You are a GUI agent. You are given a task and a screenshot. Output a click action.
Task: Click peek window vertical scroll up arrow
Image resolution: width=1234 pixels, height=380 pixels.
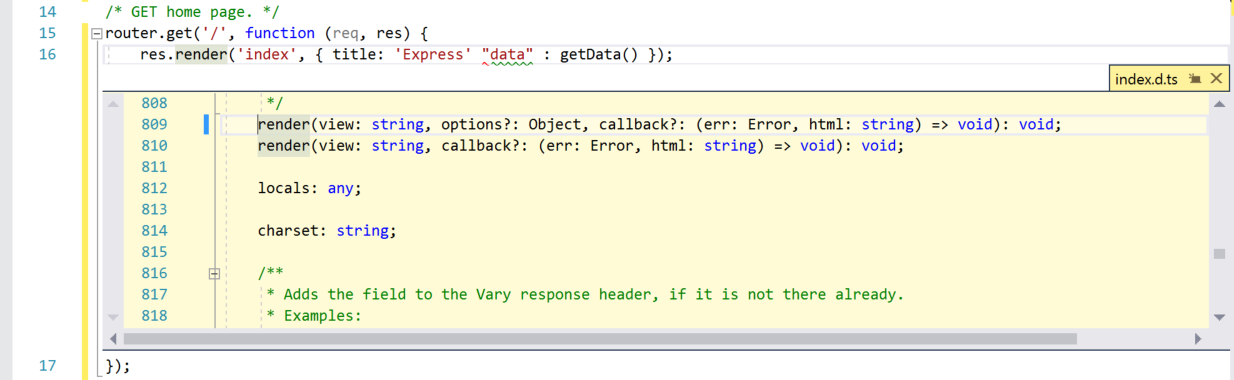click(x=1219, y=103)
